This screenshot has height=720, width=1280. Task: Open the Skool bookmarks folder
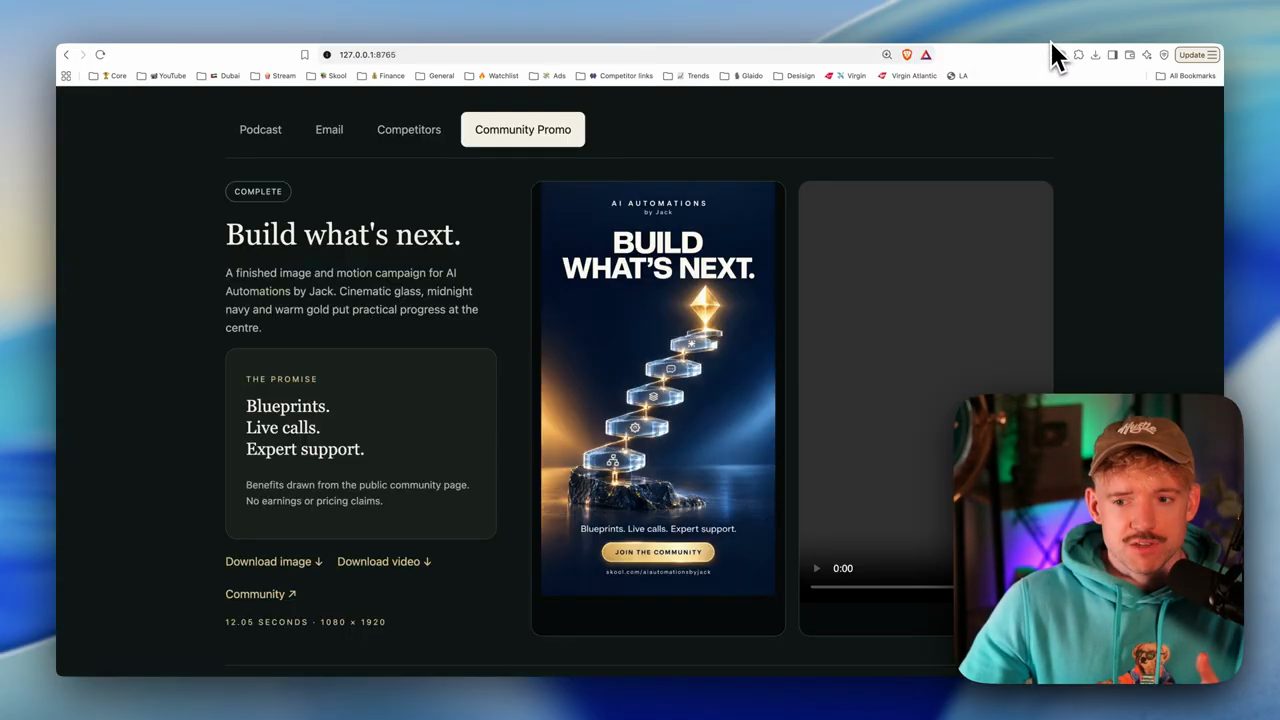pyautogui.click(x=328, y=76)
